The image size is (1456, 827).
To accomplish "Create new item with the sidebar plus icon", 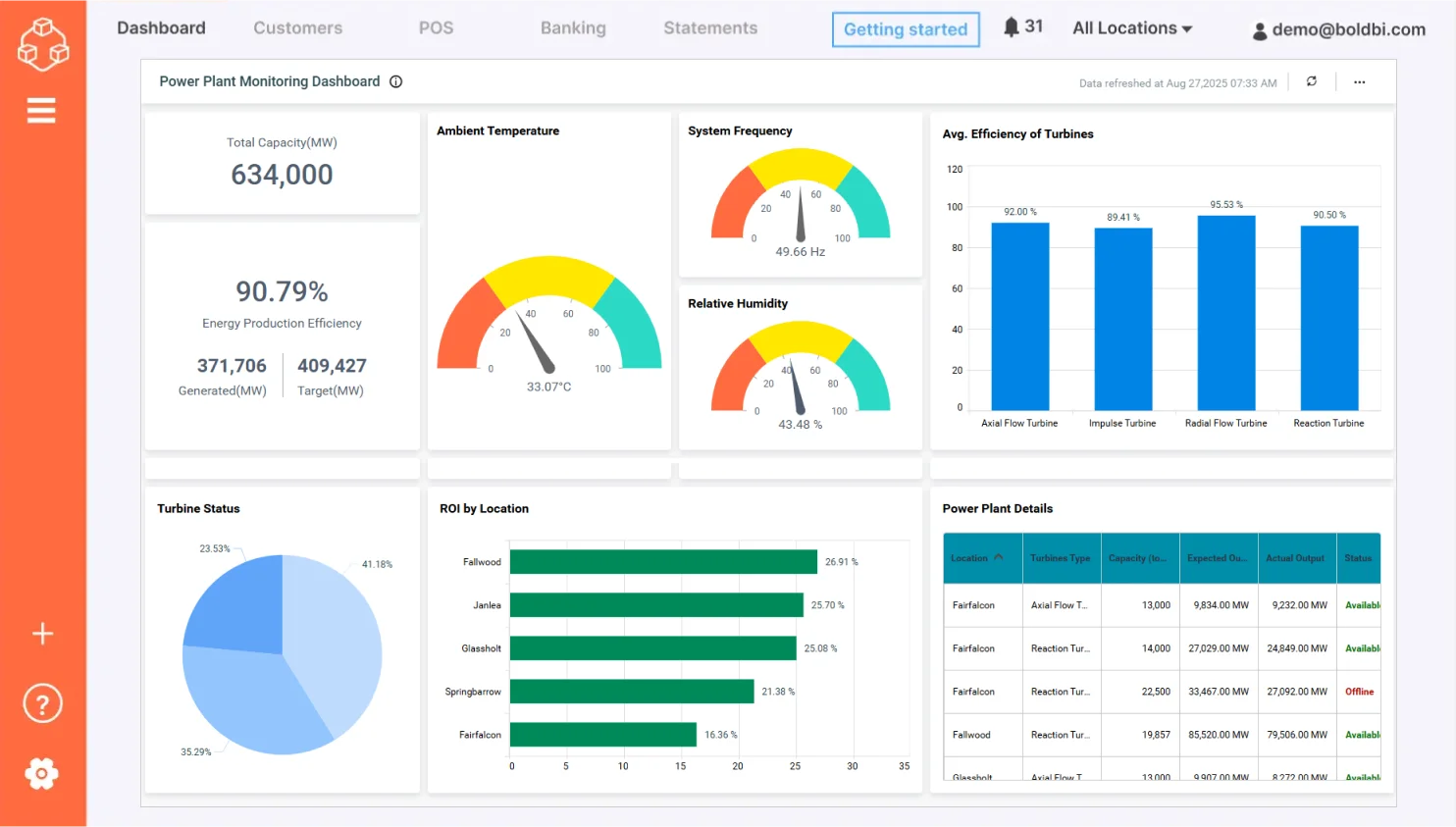I will (42, 633).
